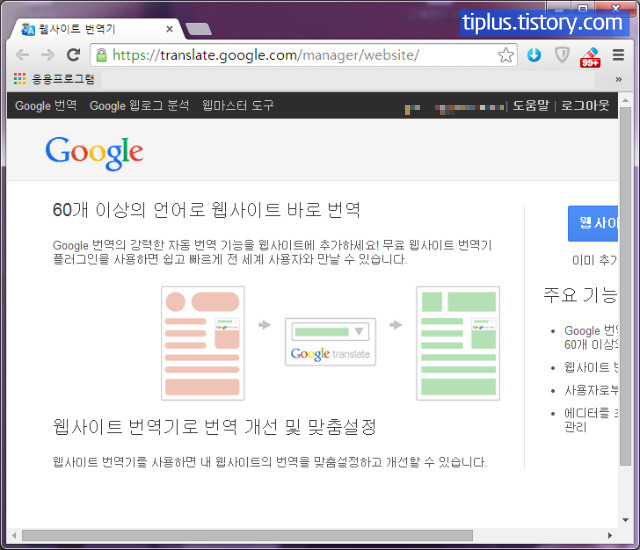Click the 주요 기능 sidebar heading
640x550 pixels.
pos(580,295)
